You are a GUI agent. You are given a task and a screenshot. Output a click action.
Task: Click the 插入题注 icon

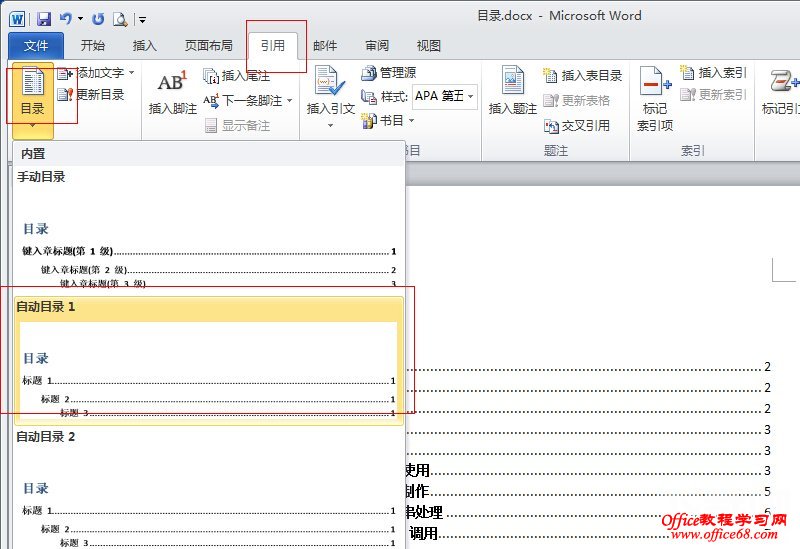coord(512,81)
